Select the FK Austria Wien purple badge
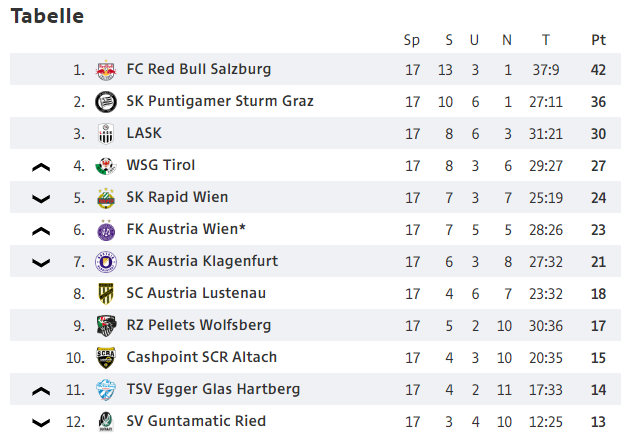Image resolution: width=633 pixels, height=440 pixels. pyautogui.click(x=106, y=230)
